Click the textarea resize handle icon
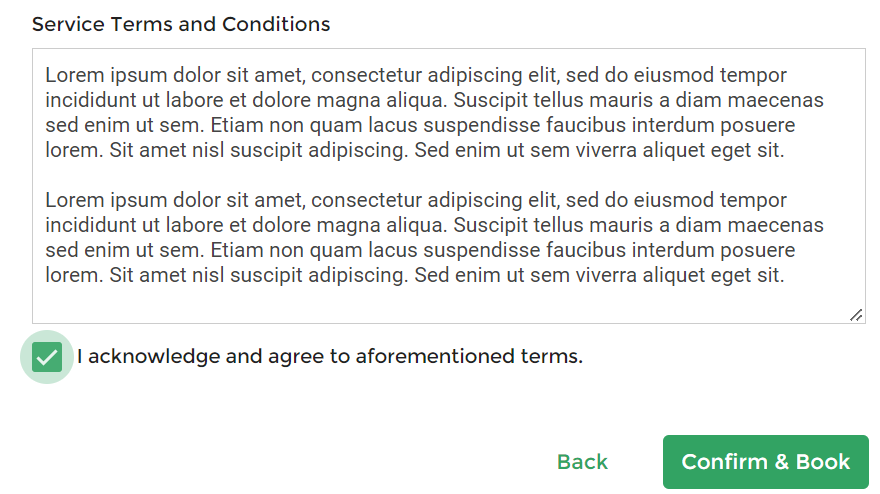880x494 pixels. pos(856,315)
